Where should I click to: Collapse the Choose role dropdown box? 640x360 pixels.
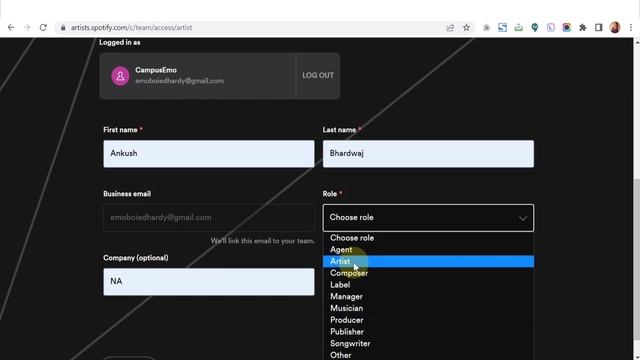click(x=428, y=218)
